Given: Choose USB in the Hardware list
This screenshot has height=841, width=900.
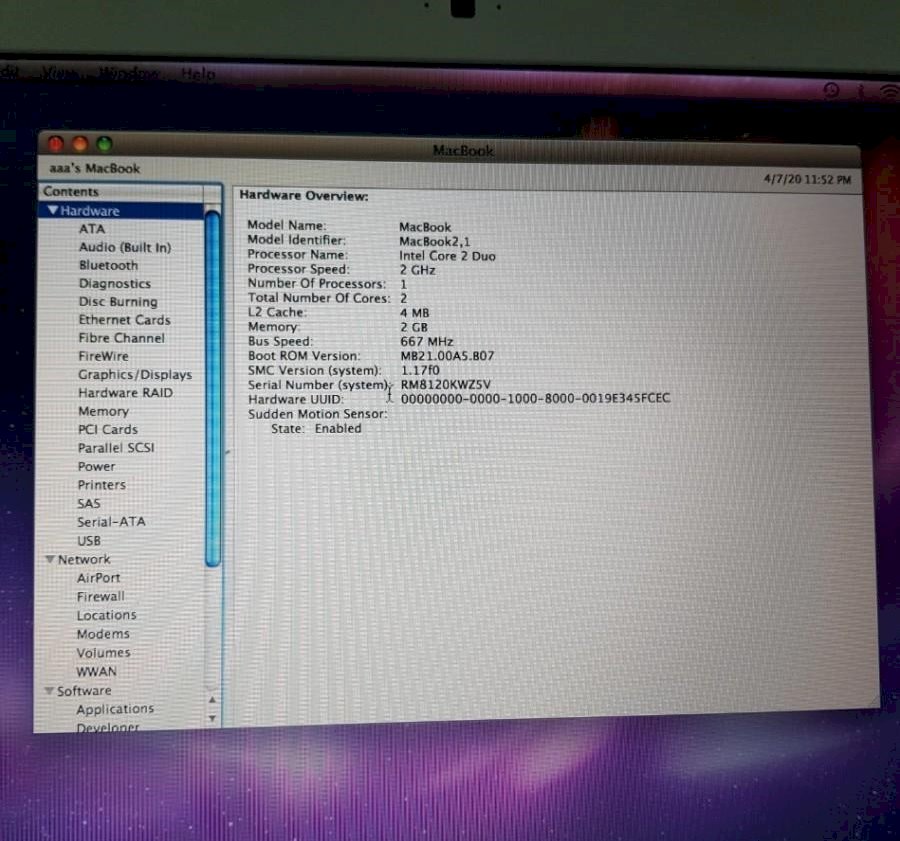Looking at the screenshot, I should 89,540.
